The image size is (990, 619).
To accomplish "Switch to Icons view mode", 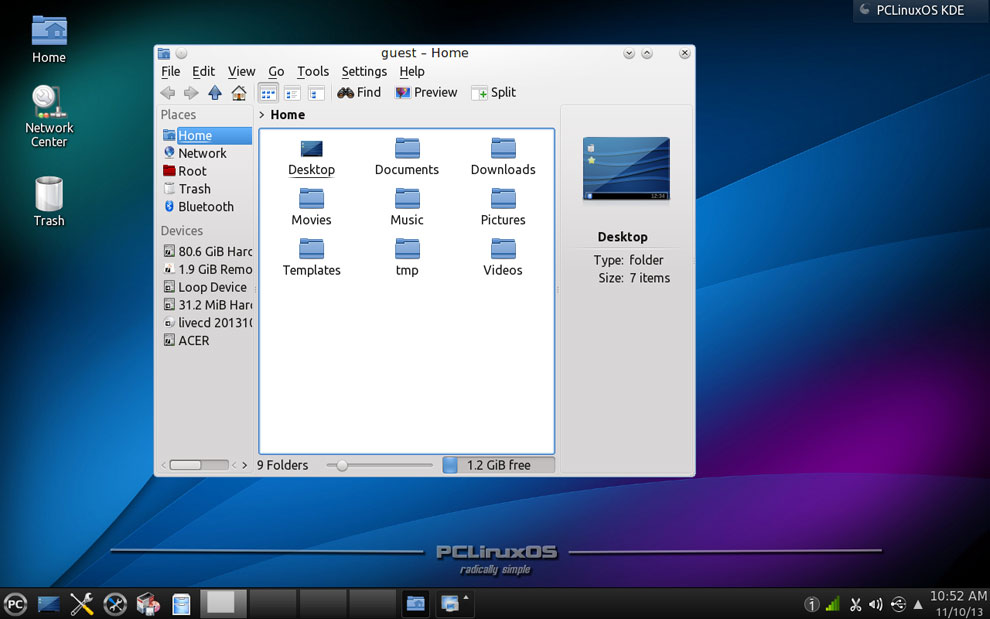I will 268,93.
